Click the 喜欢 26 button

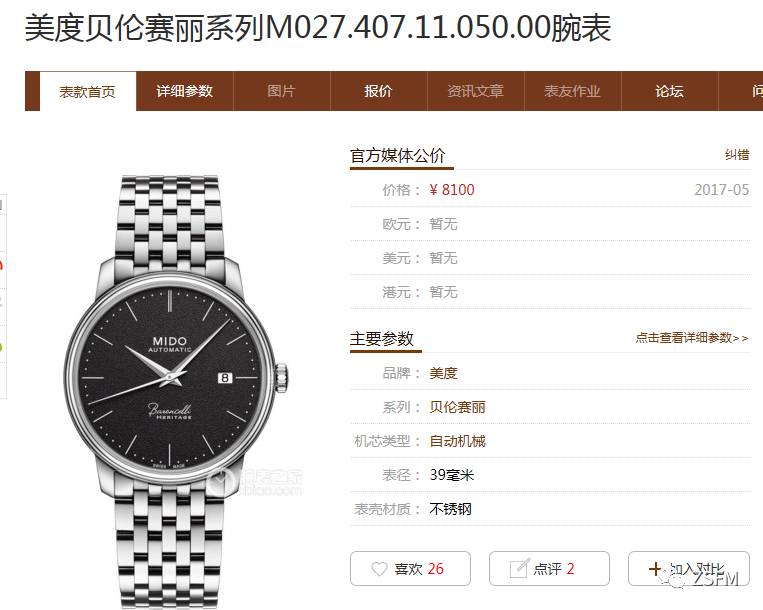(x=410, y=568)
